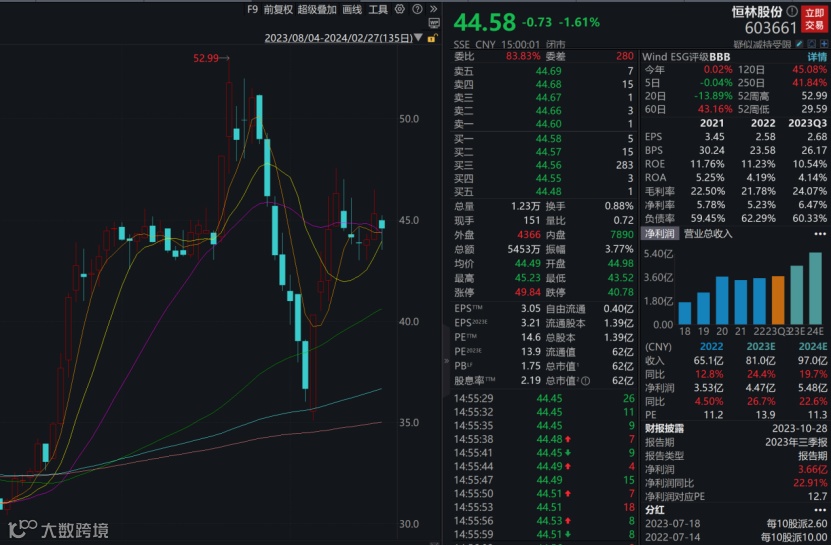Click the date range 2023/08/04-2024/02/27 text
Viewport: 831px width, 546px height.
pos(338,38)
